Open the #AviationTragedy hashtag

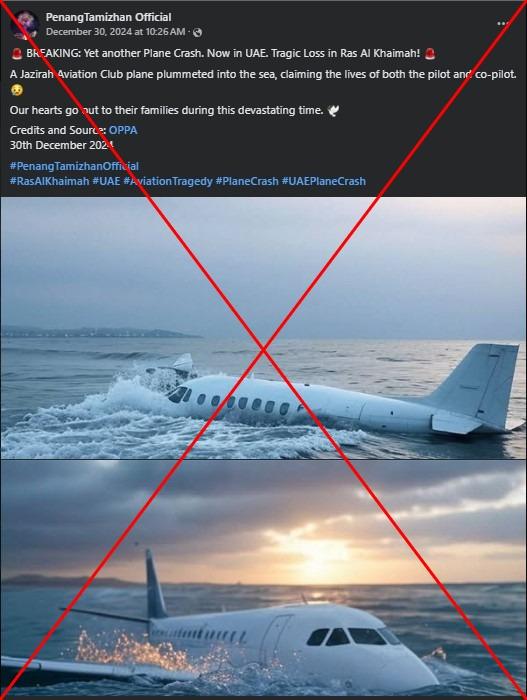click(x=168, y=181)
